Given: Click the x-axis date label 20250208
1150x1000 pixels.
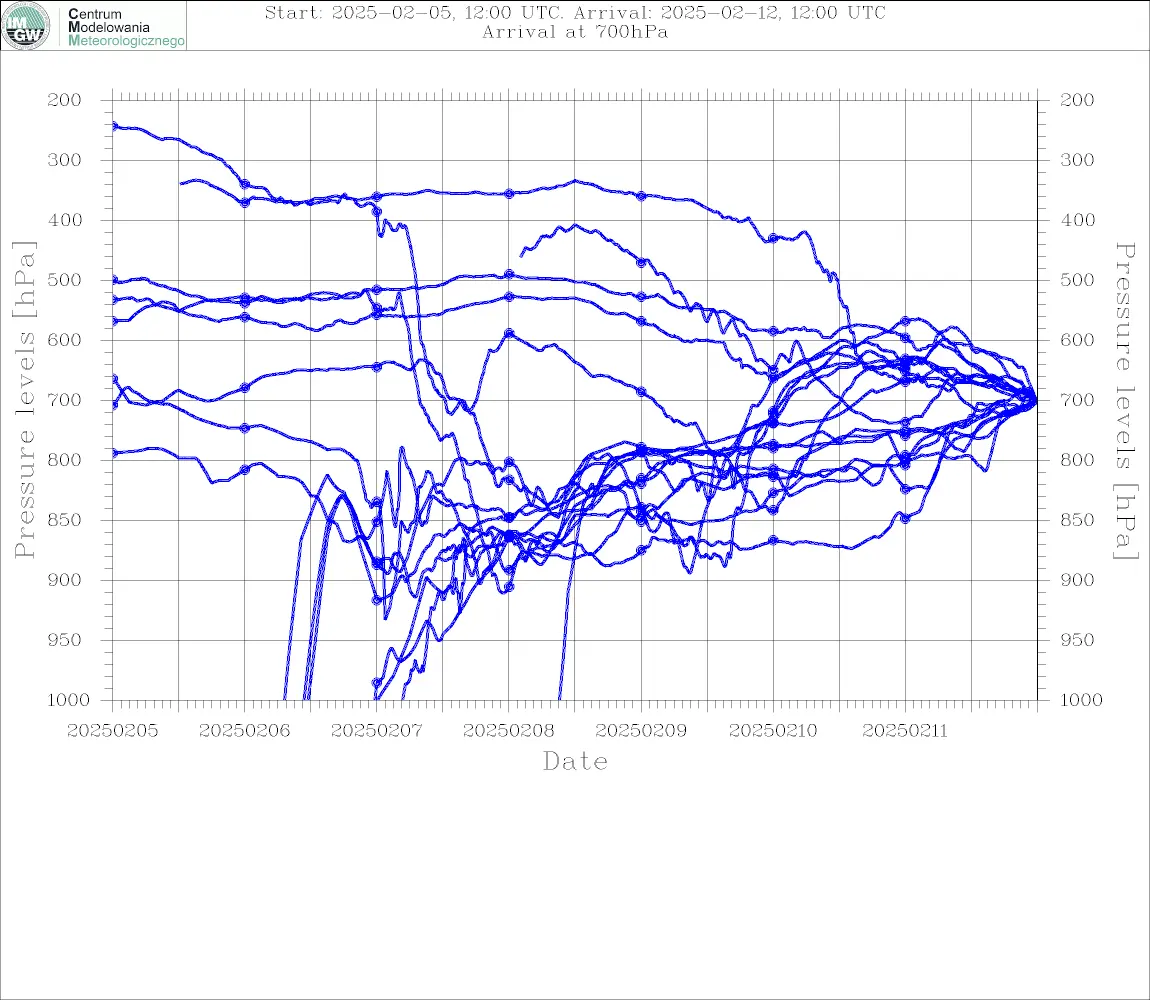Looking at the screenshot, I should (508, 731).
